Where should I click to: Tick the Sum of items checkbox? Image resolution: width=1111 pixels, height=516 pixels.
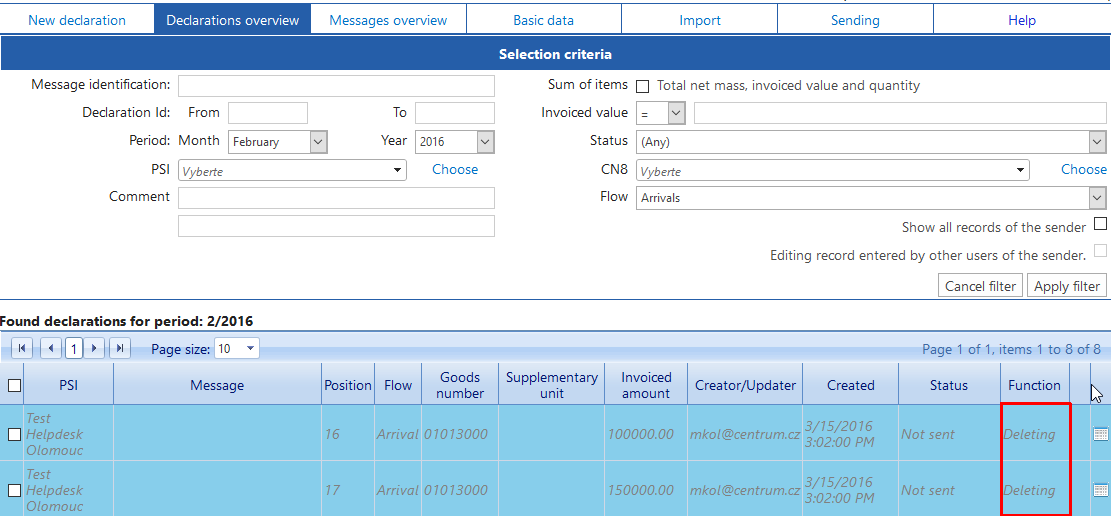[643, 86]
